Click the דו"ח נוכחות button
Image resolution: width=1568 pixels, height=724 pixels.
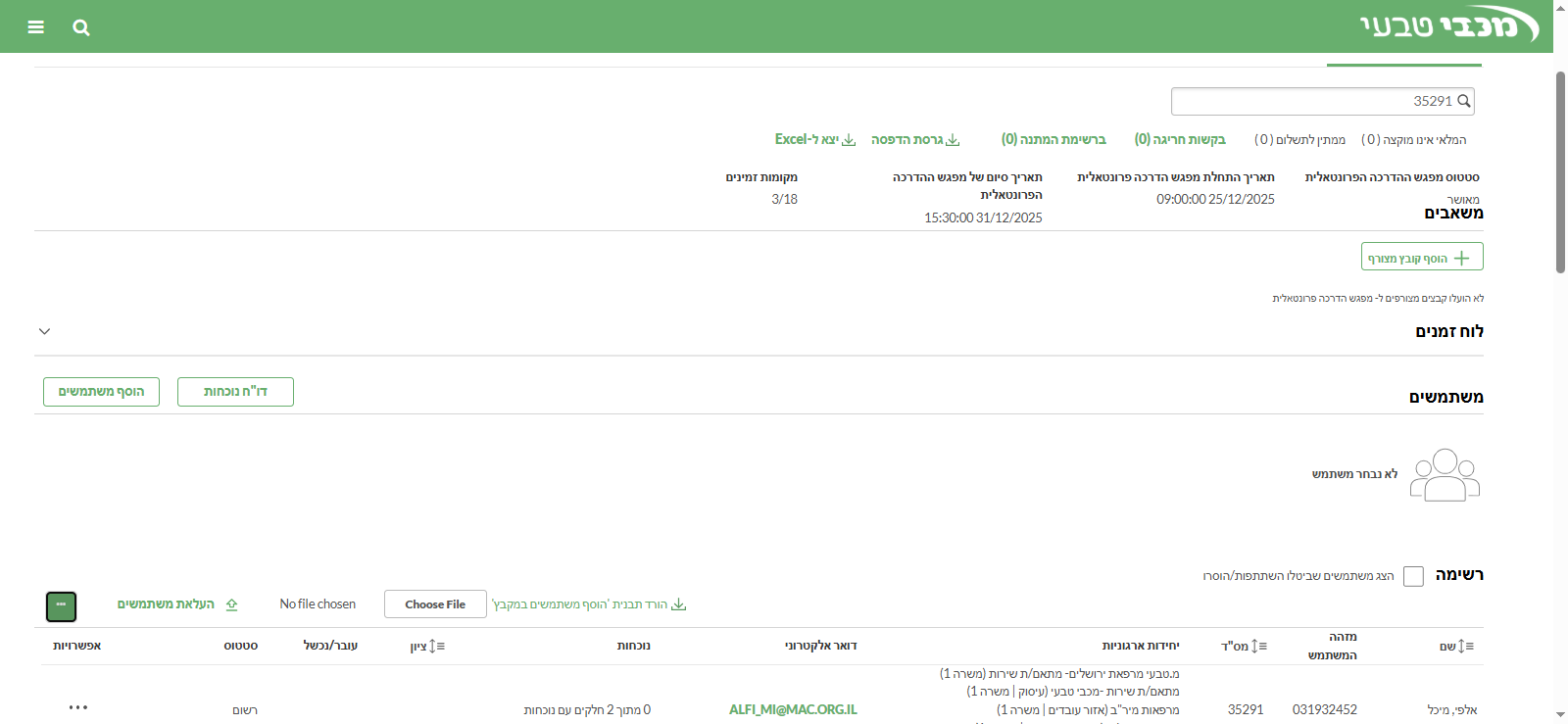(x=235, y=392)
